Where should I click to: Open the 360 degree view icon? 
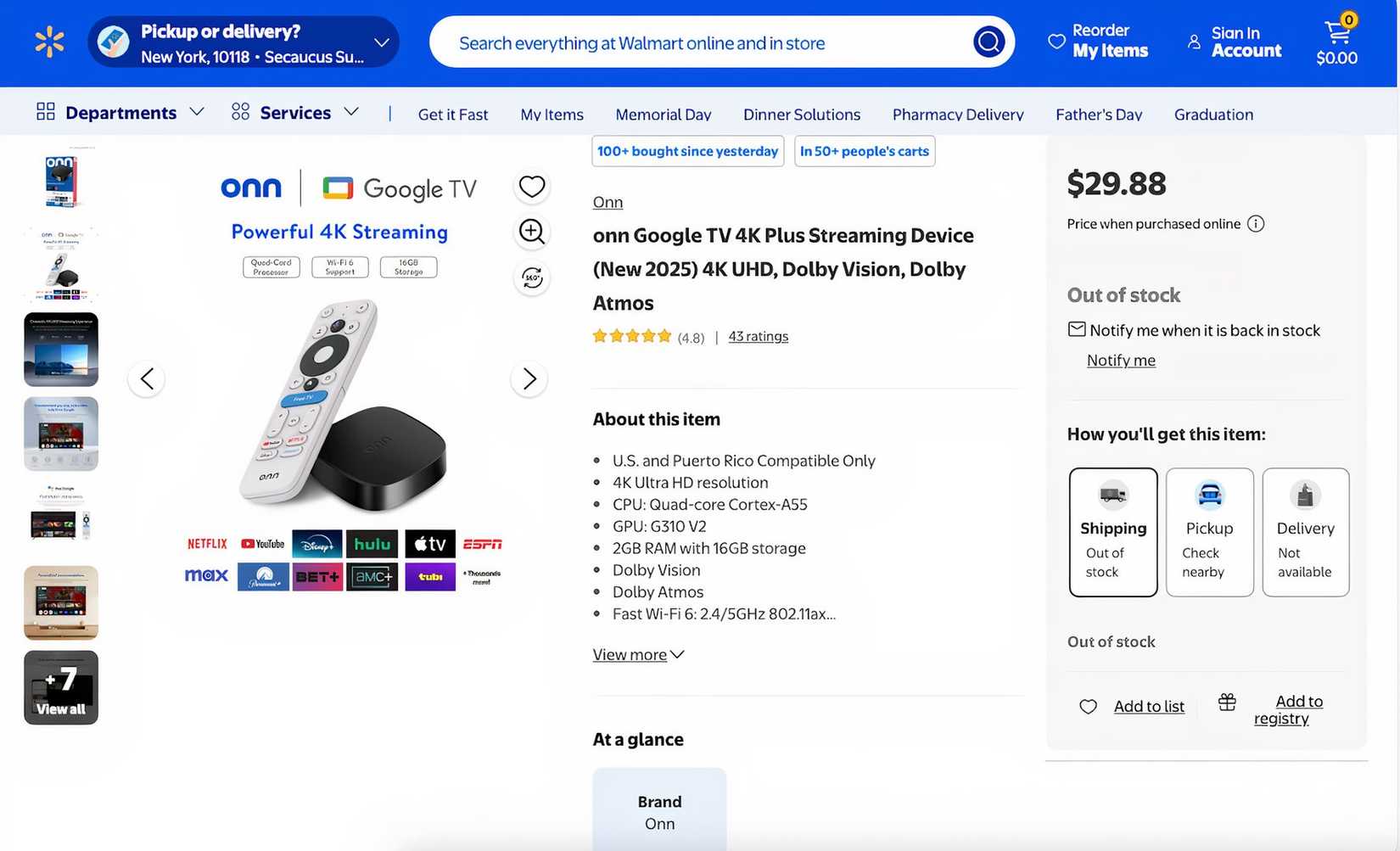pos(532,277)
